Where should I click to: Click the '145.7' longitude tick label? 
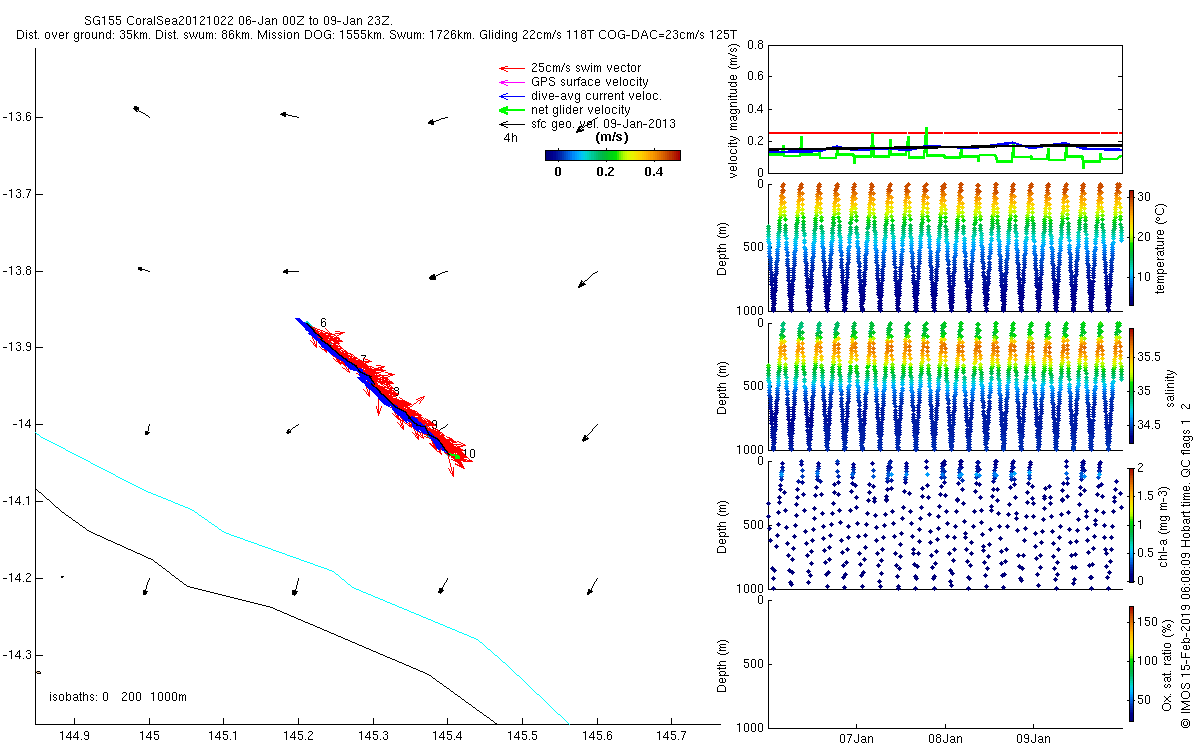[671, 737]
